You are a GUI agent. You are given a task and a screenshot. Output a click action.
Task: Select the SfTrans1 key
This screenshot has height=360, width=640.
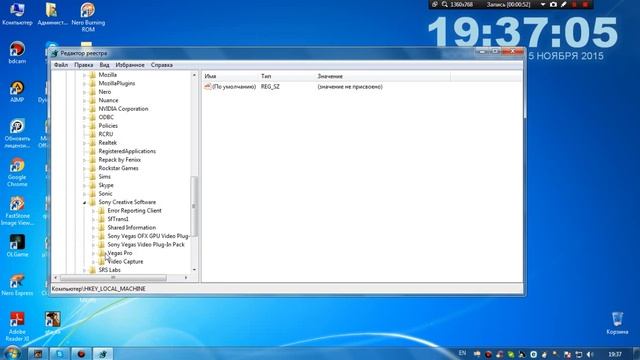tap(118, 219)
